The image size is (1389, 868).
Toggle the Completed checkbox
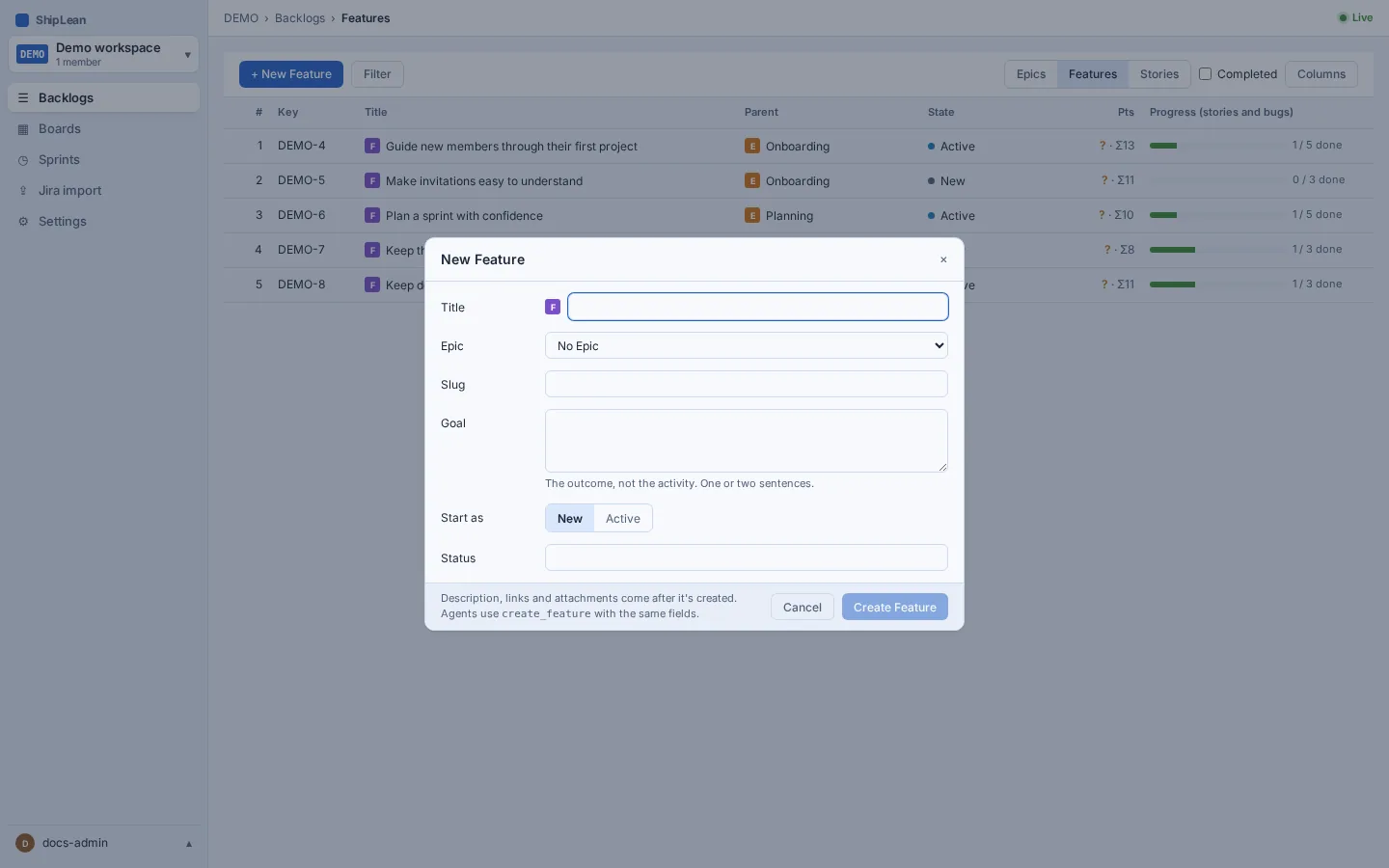point(1205,73)
